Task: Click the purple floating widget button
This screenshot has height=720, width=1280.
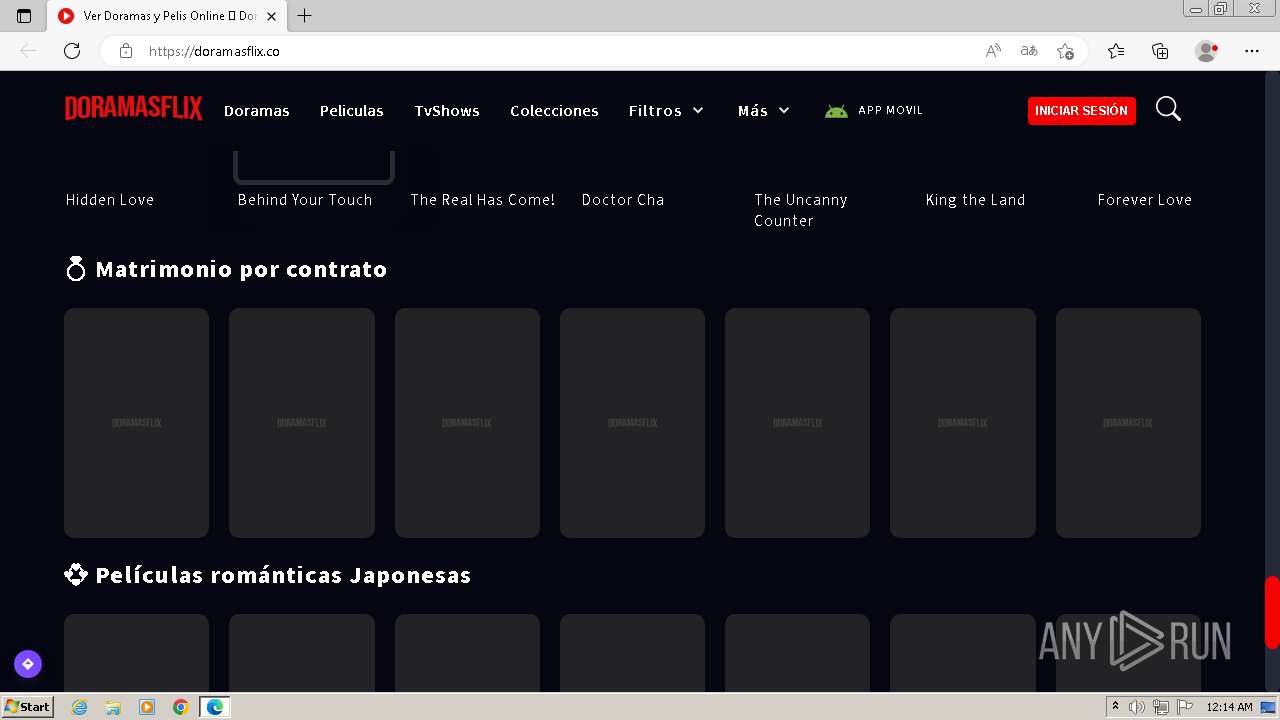Action: (x=28, y=663)
